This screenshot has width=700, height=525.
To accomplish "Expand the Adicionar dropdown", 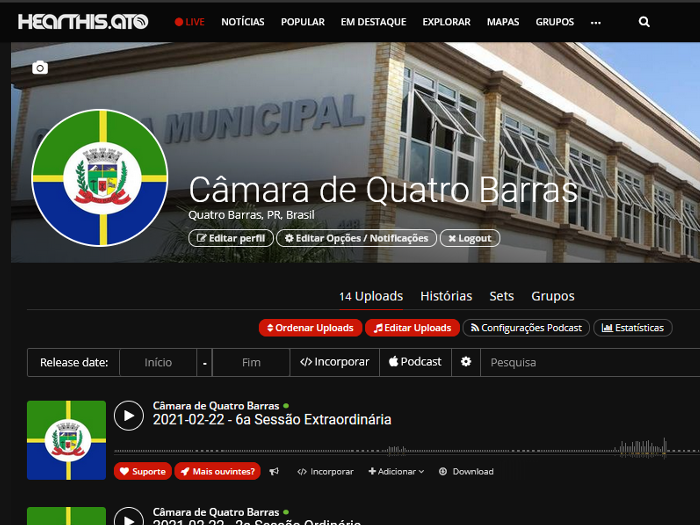I will (396, 471).
